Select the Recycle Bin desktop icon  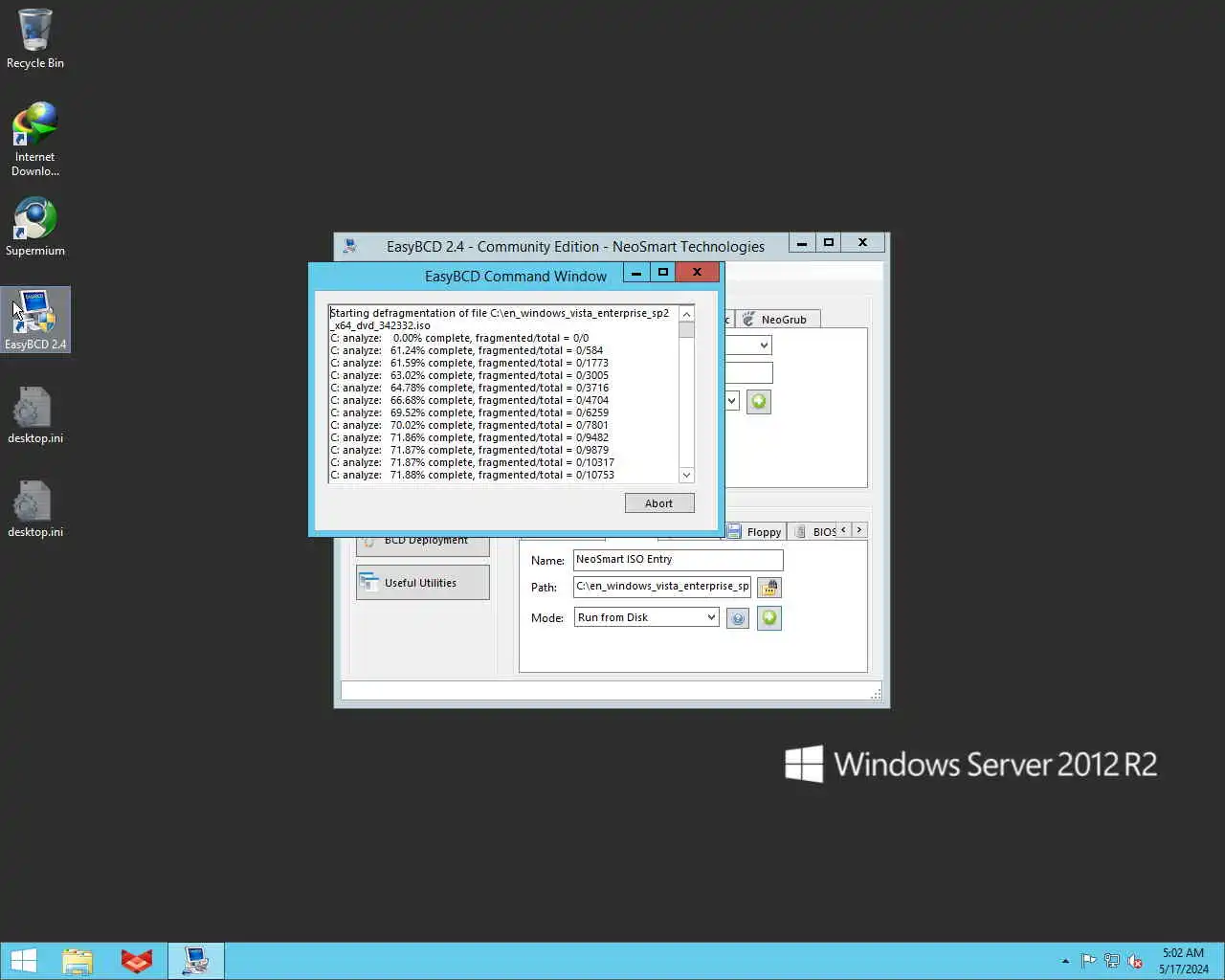pos(35,39)
